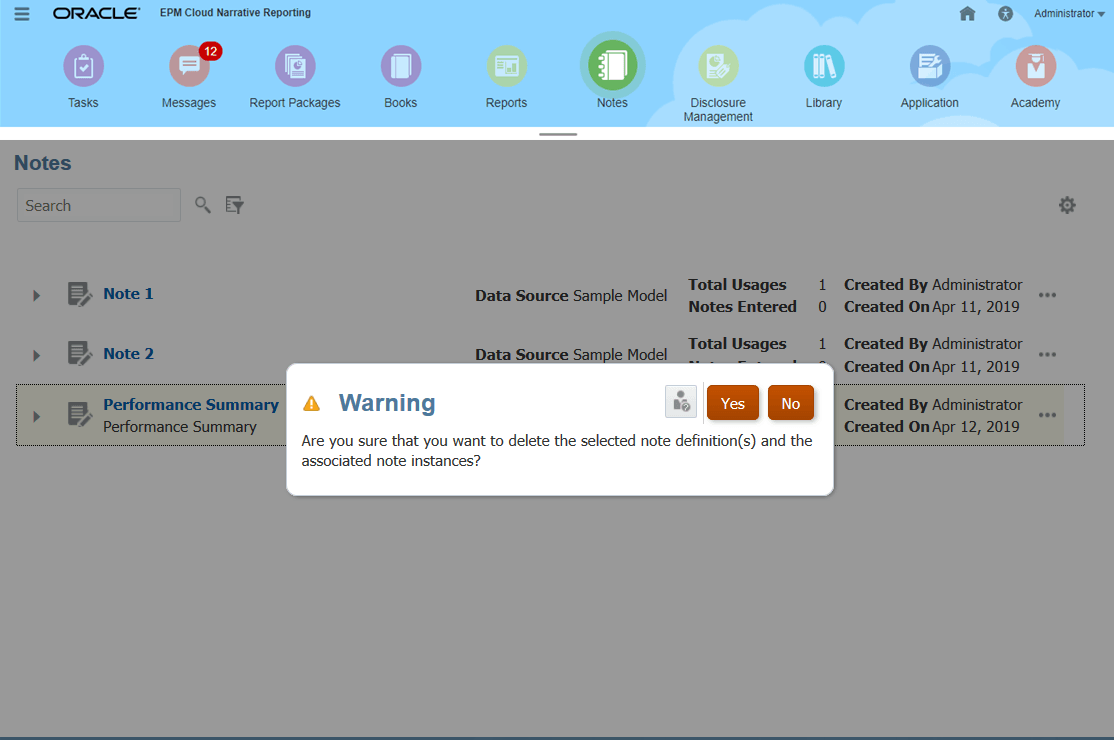The image size is (1114, 740).
Task: Click 'Created On Apr 12, 2019' text
Action: tap(931, 427)
